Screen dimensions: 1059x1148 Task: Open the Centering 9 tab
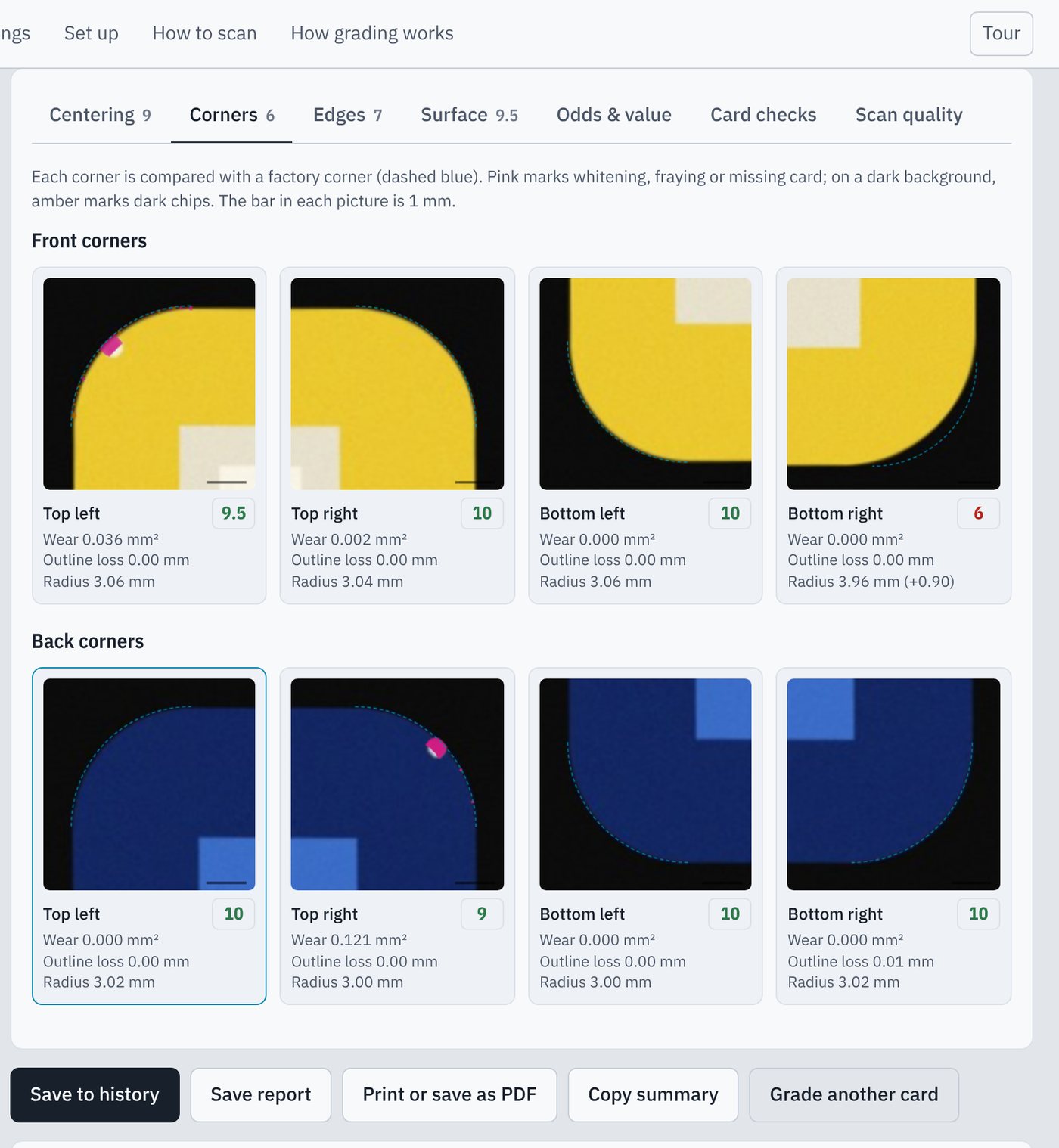[100, 115]
